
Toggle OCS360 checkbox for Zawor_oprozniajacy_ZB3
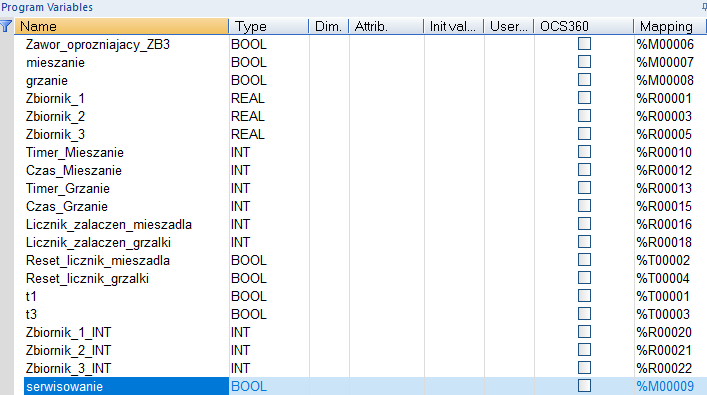click(x=584, y=44)
